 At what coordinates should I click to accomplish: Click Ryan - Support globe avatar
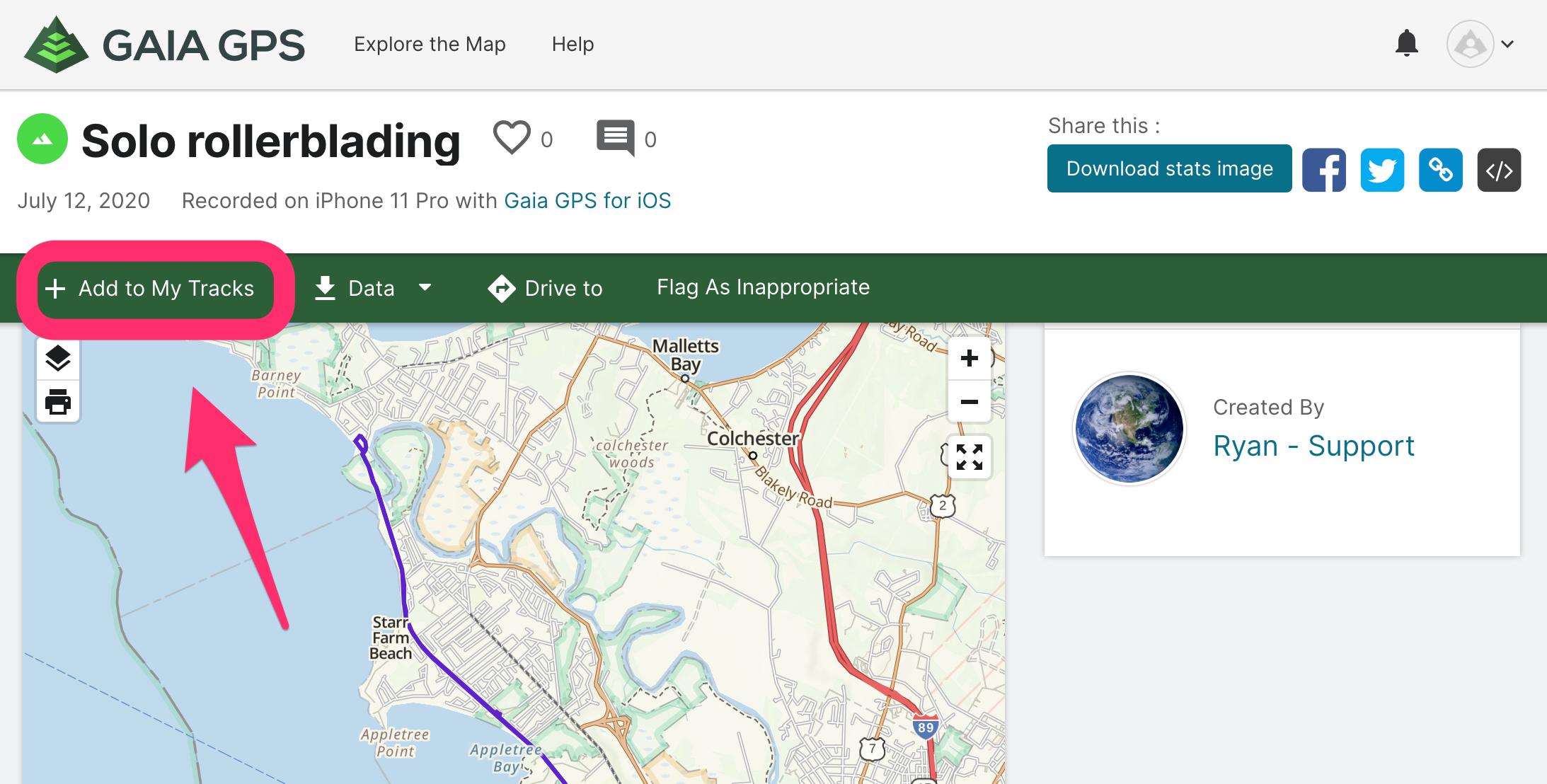click(1129, 429)
